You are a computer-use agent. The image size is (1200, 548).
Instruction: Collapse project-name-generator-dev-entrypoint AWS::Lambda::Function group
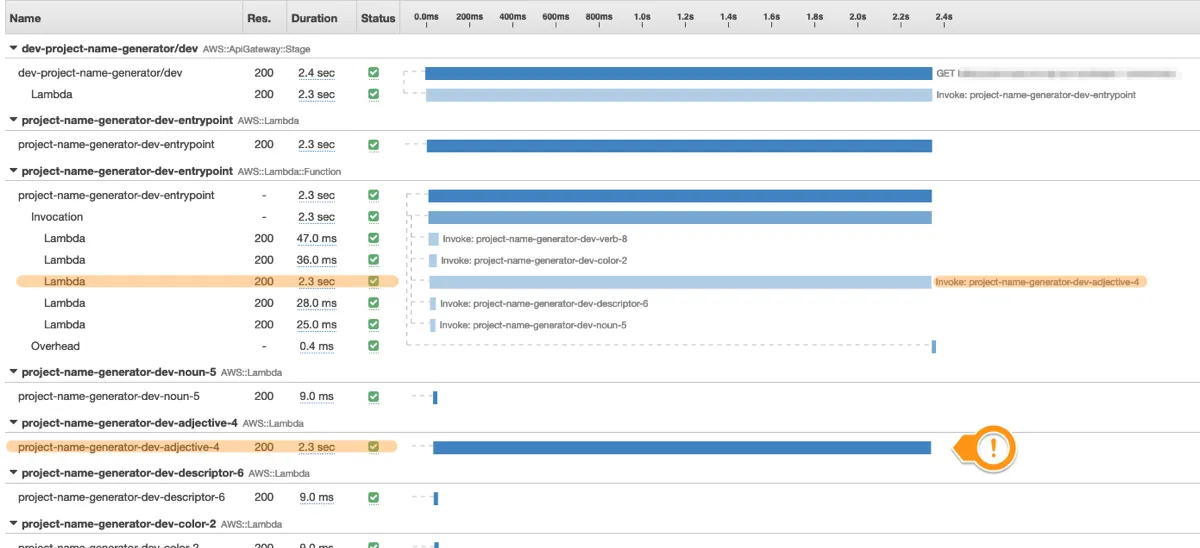click(x=13, y=171)
